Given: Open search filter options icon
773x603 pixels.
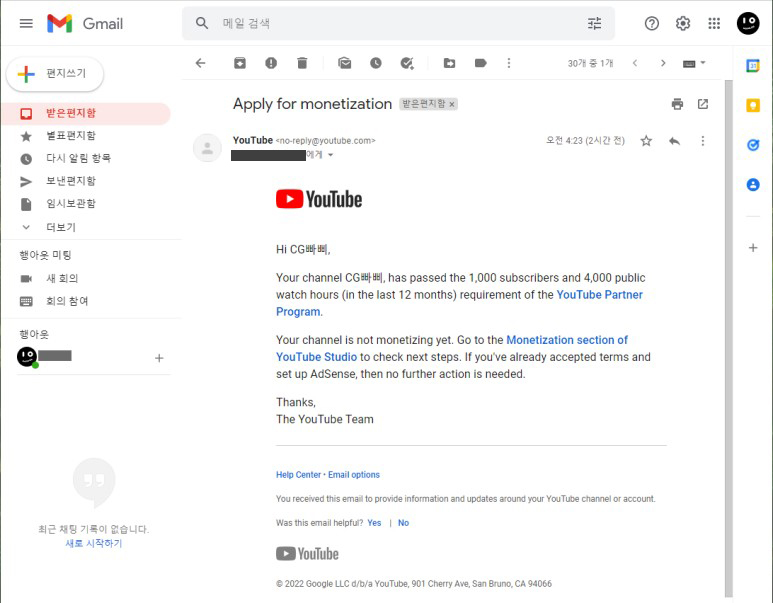Looking at the screenshot, I should (x=595, y=23).
